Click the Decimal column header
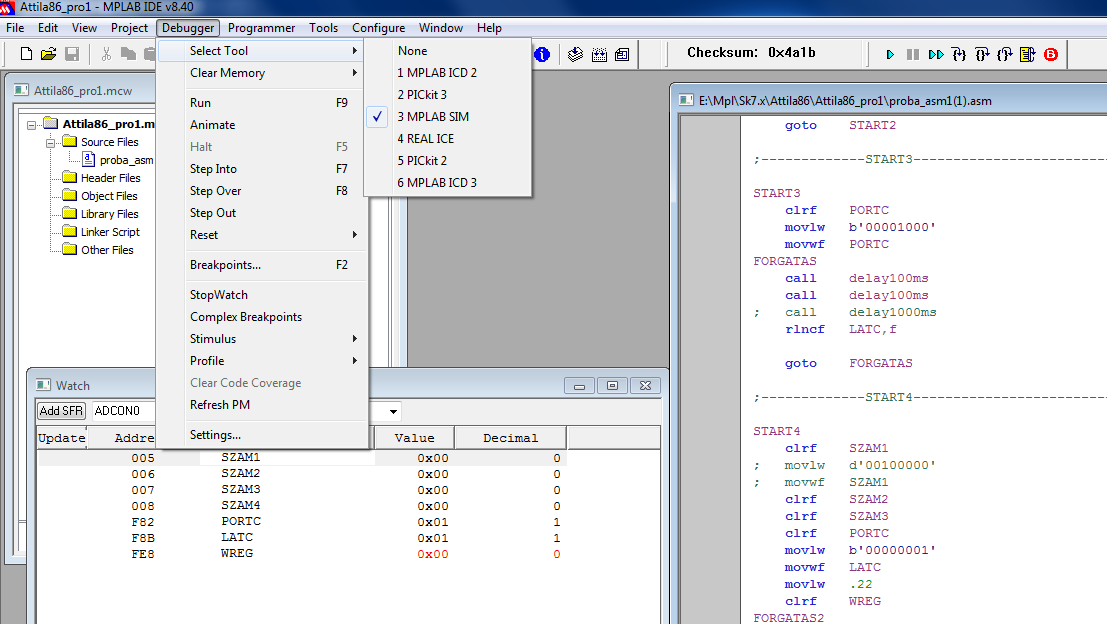The height and width of the screenshot is (624, 1107). click(x=510, y=438)
